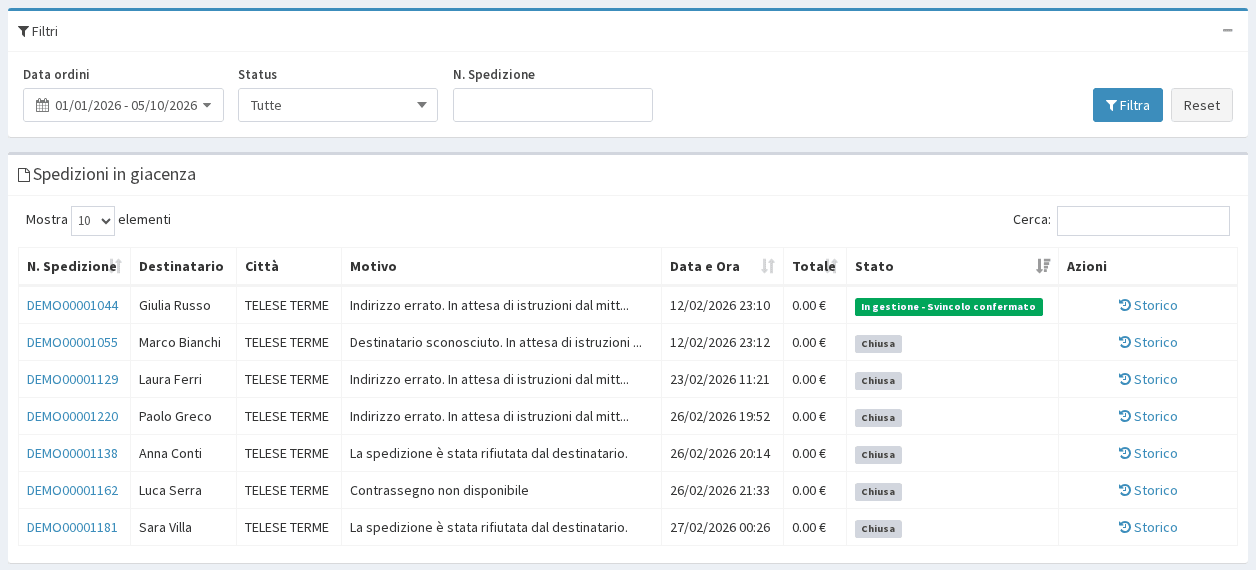Click the Chiusa badge in Marco Bianchi row
1256x570 pixels.
click(878, 344)
